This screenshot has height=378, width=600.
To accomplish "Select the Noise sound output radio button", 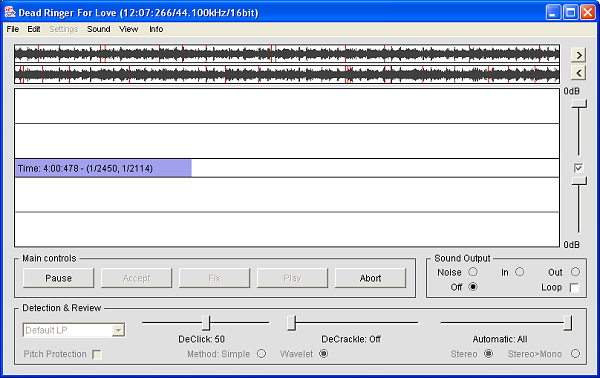I will pyautogui.click(x=473, y=272).
